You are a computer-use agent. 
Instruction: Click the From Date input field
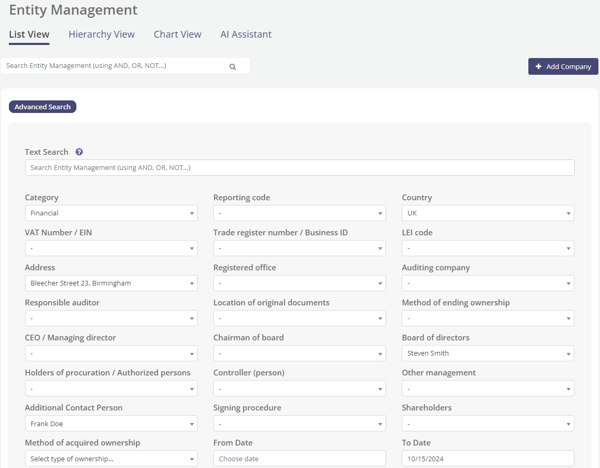click(299, 459)
